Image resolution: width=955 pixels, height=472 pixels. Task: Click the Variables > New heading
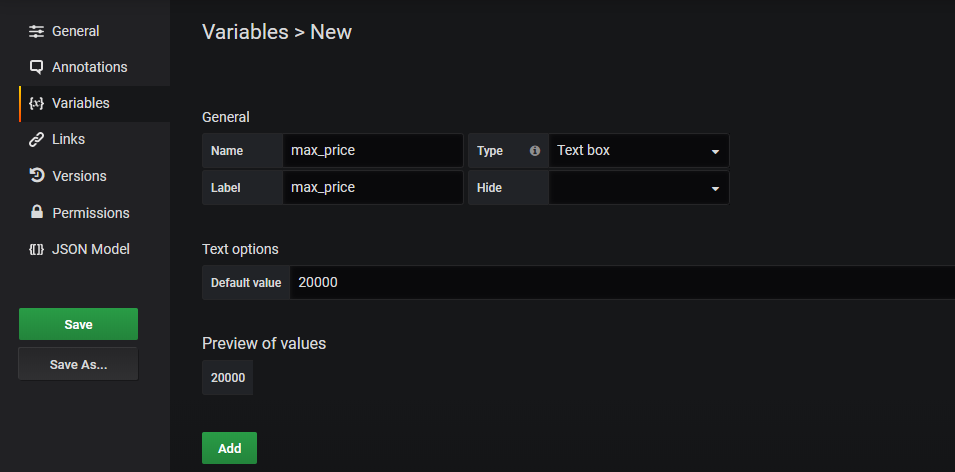(277, 32)
